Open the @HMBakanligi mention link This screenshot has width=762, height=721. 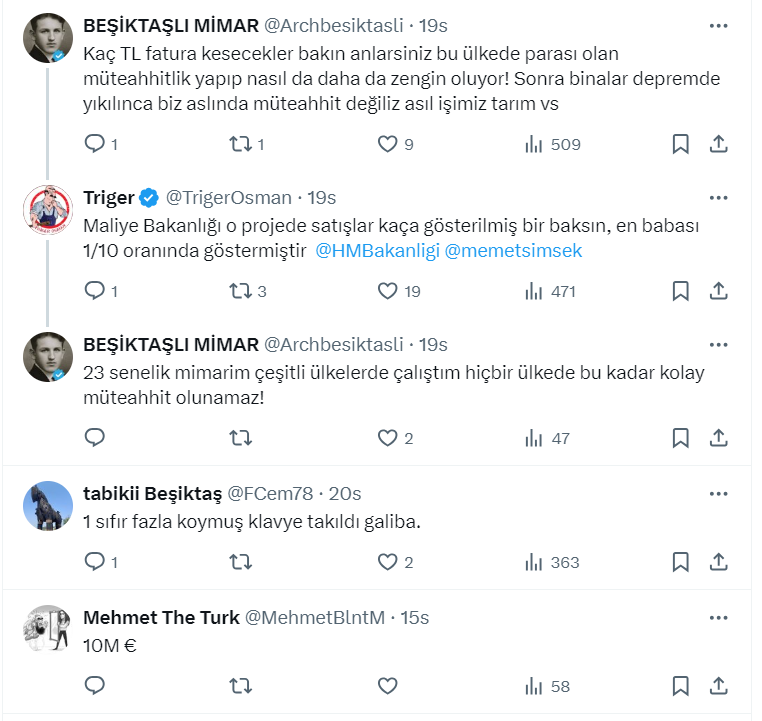pyautogui.click(x=377, y=251)
